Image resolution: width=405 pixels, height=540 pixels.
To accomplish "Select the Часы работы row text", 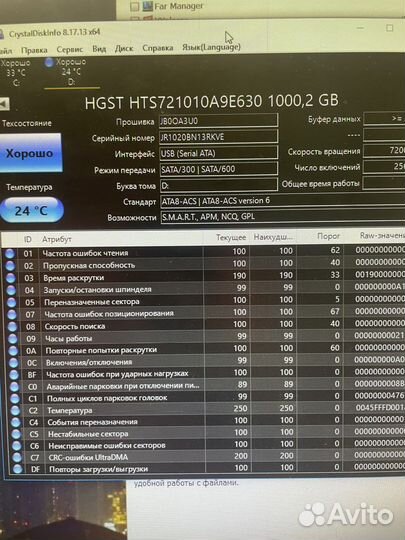I will (69, 339).
